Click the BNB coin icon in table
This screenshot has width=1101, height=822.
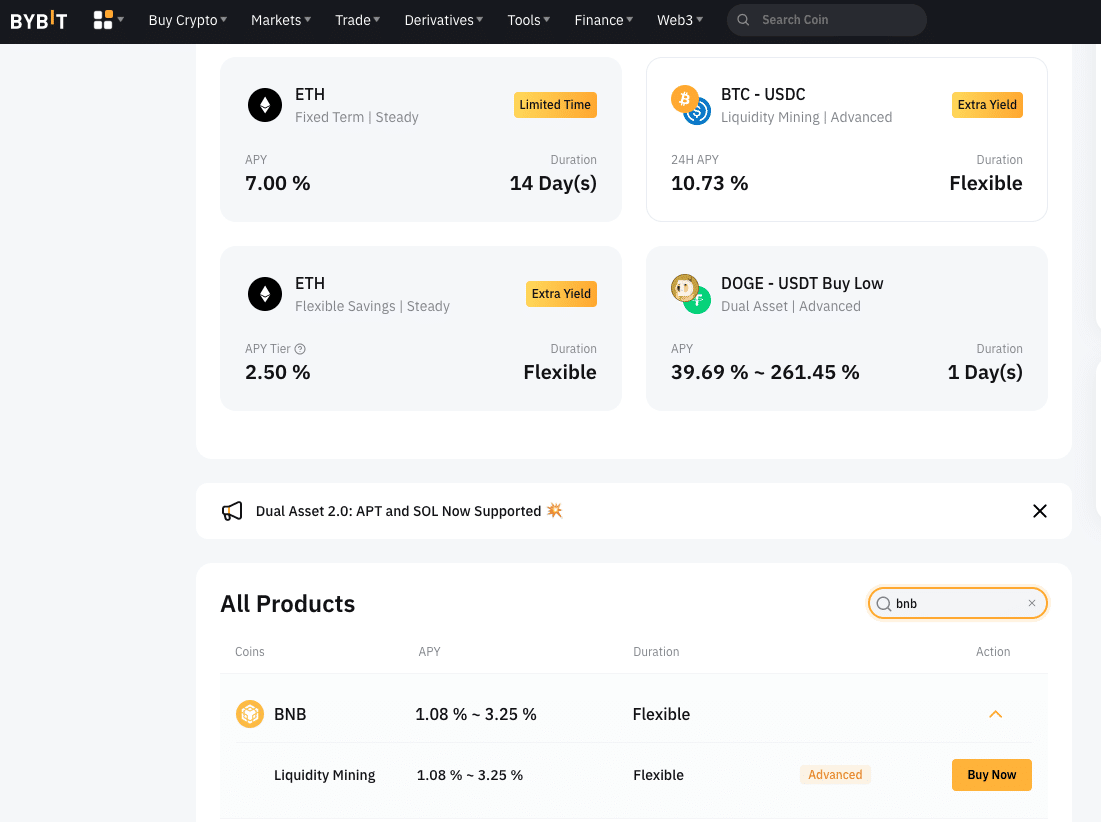(250, 714)
